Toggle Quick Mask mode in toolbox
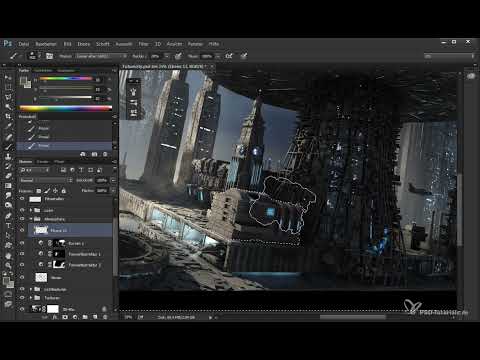Screen dimensions: 480x360 [x=8, y=294]
